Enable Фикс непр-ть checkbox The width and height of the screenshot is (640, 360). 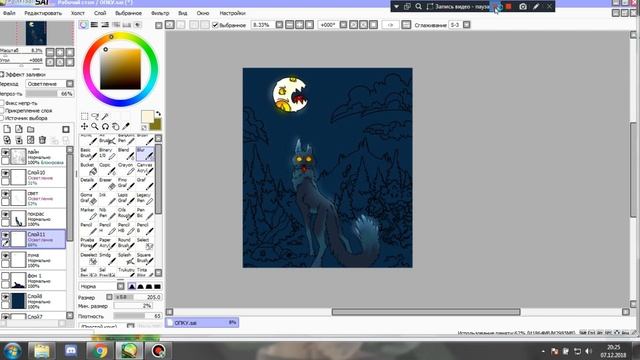[x=2, y=103]
